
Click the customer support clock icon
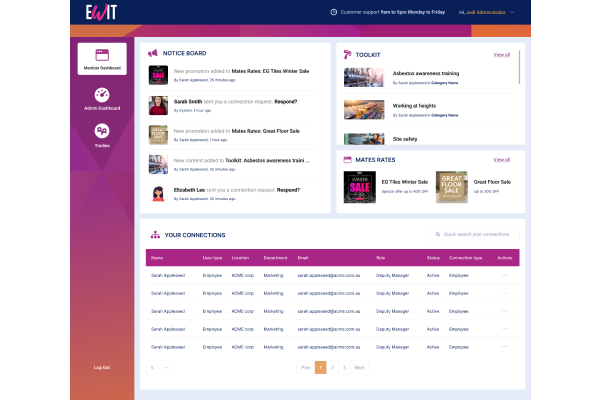[x=334, y=12]
